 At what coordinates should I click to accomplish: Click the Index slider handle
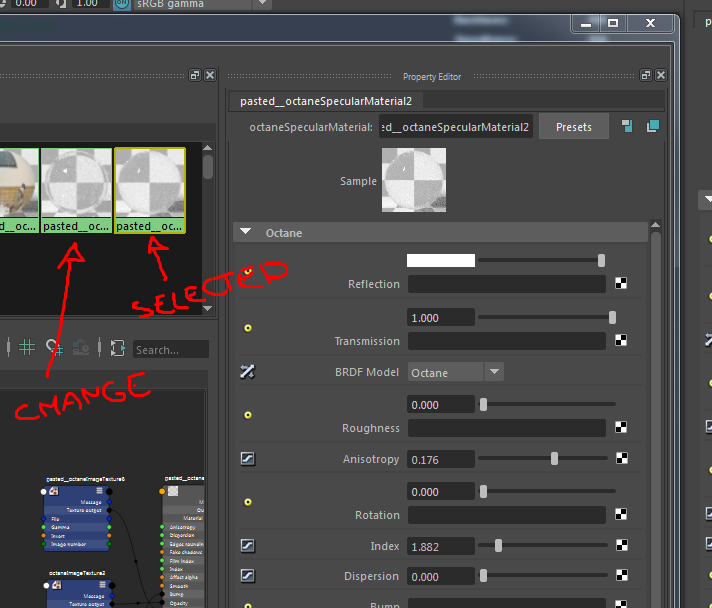498,545
